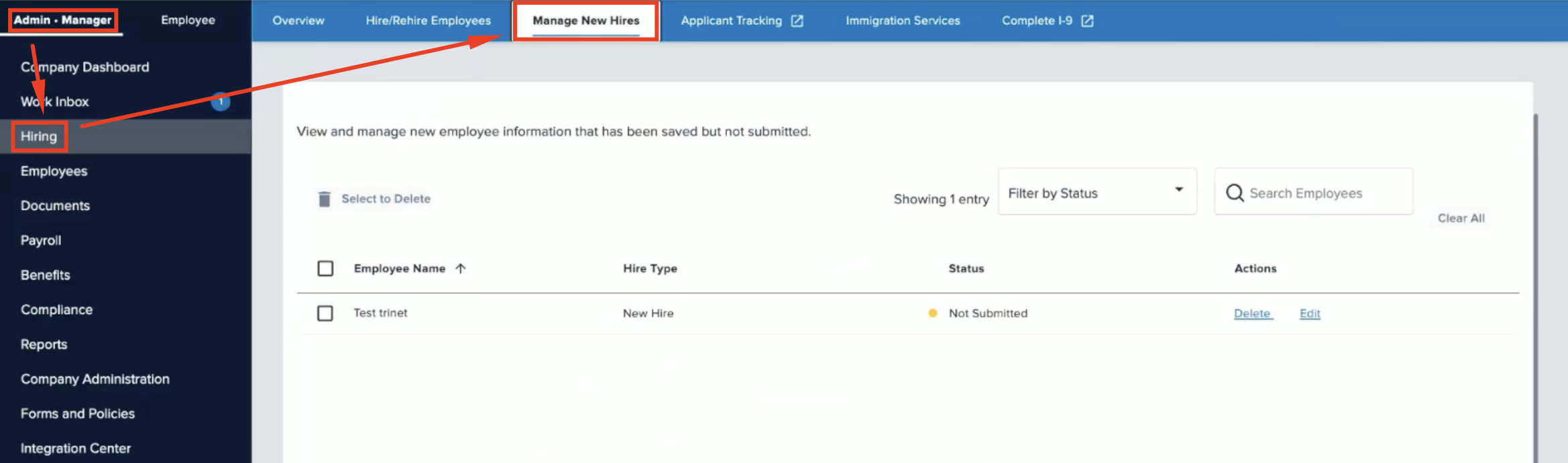The image size is (1568, 463).
Task: Tick the checkbox for Test trinet
Action: click(325, 313)
